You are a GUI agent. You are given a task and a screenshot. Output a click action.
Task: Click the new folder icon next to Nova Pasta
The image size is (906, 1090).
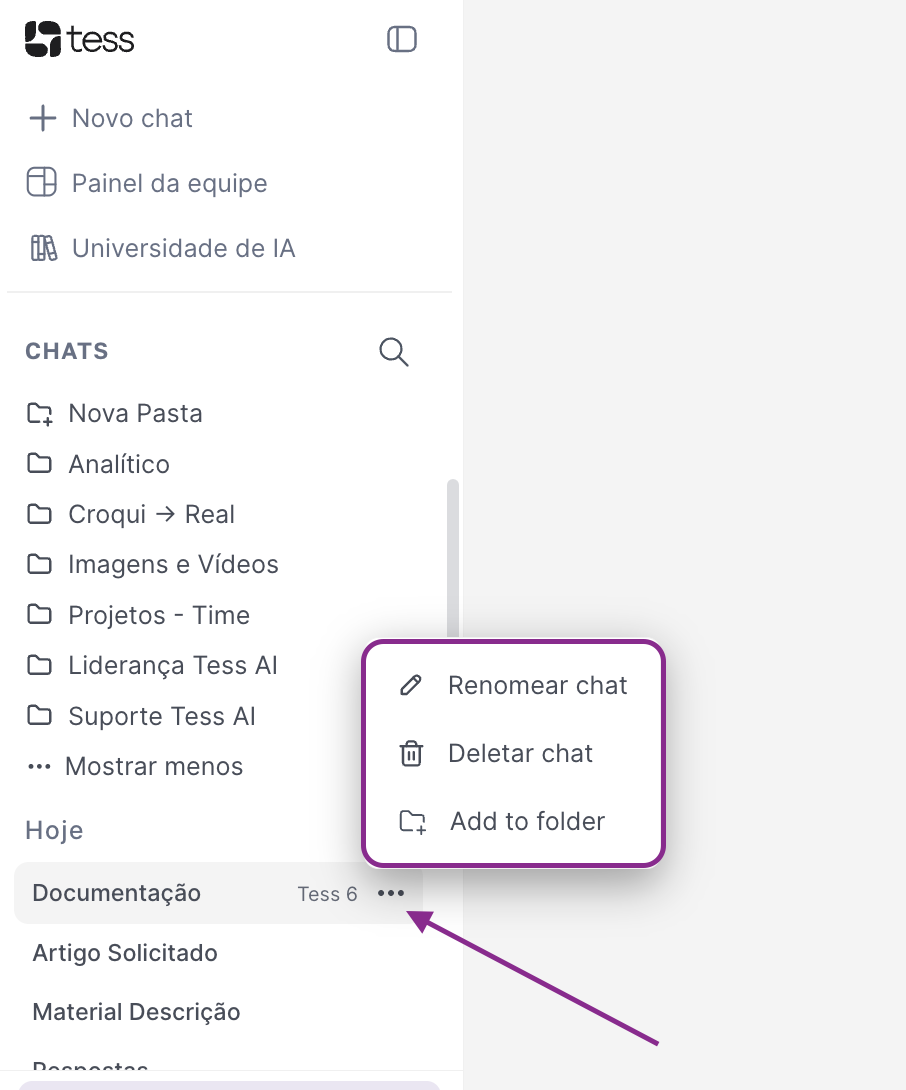(39, 413)
